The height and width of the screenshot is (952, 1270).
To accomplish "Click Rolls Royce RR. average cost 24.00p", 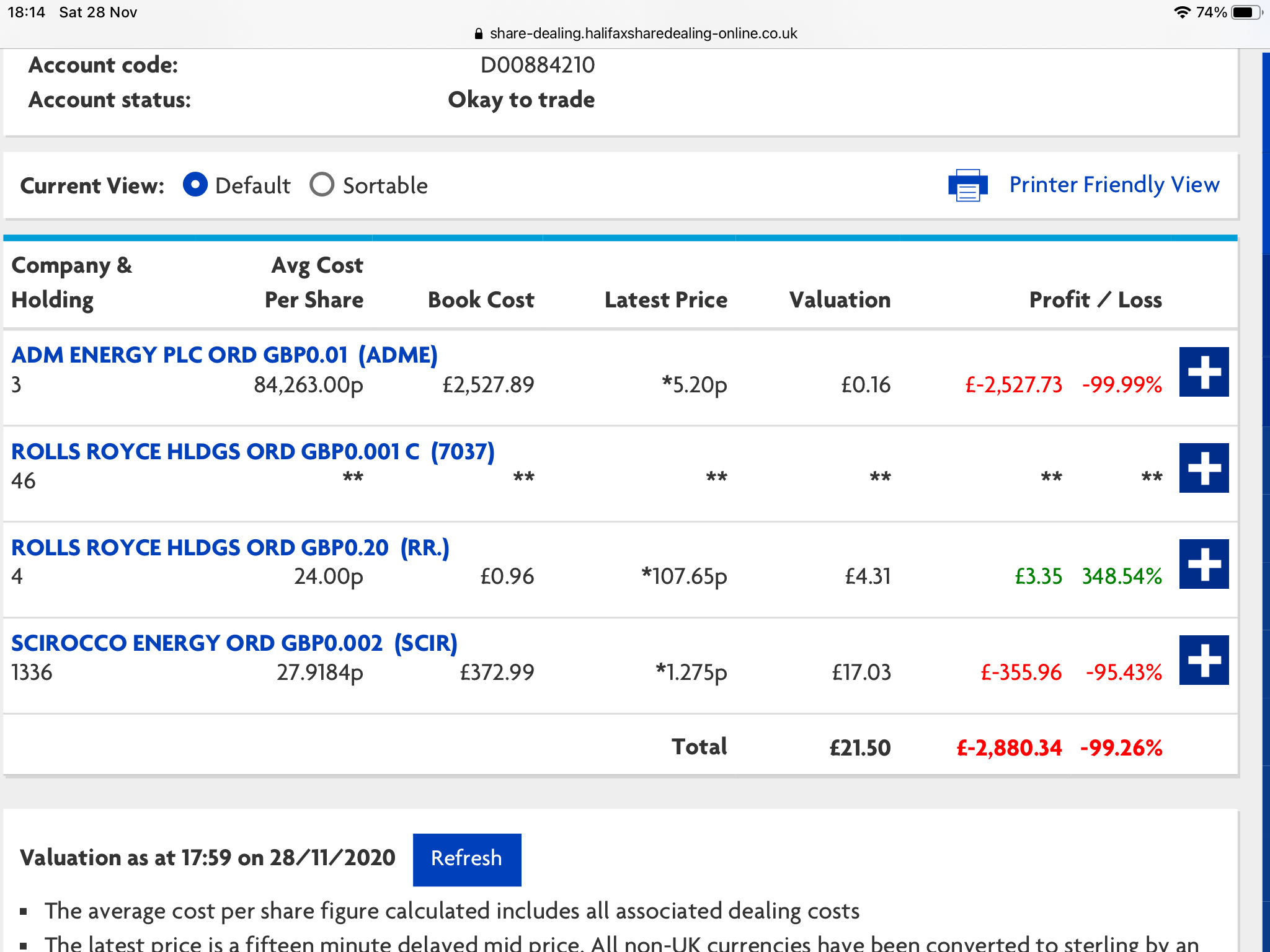I will (329, 576).
